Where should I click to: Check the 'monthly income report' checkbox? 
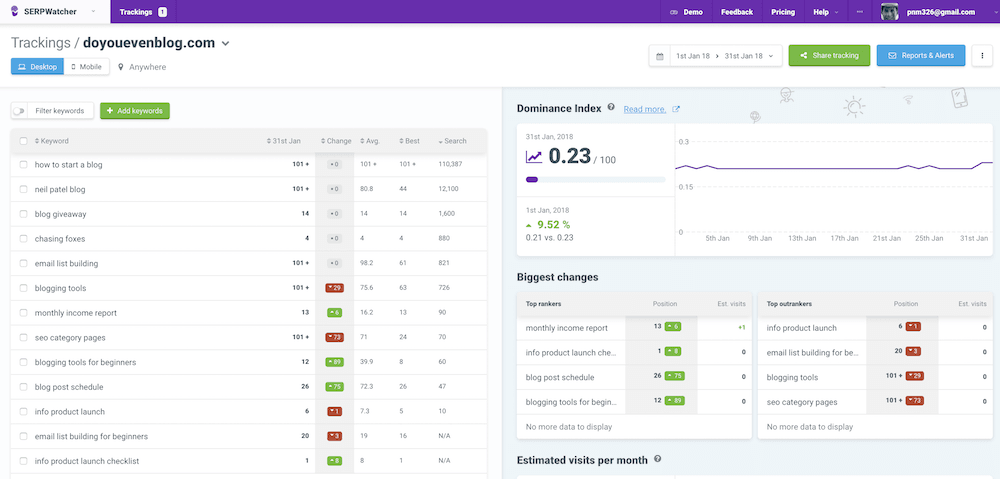point(24,313)
